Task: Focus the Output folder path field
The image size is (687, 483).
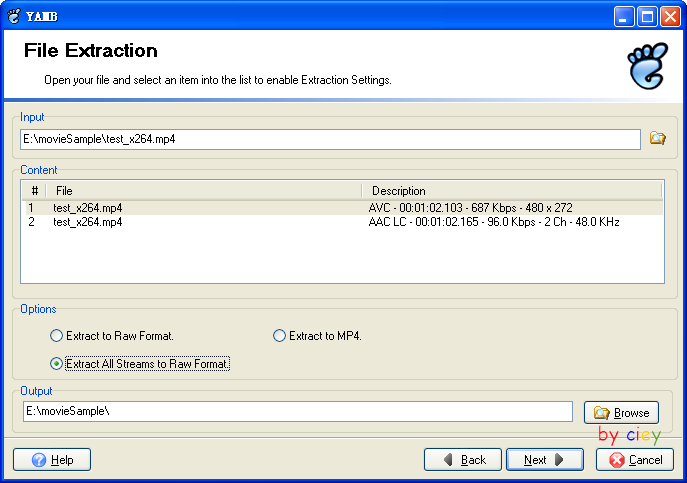Action: (x=297, y=412)
